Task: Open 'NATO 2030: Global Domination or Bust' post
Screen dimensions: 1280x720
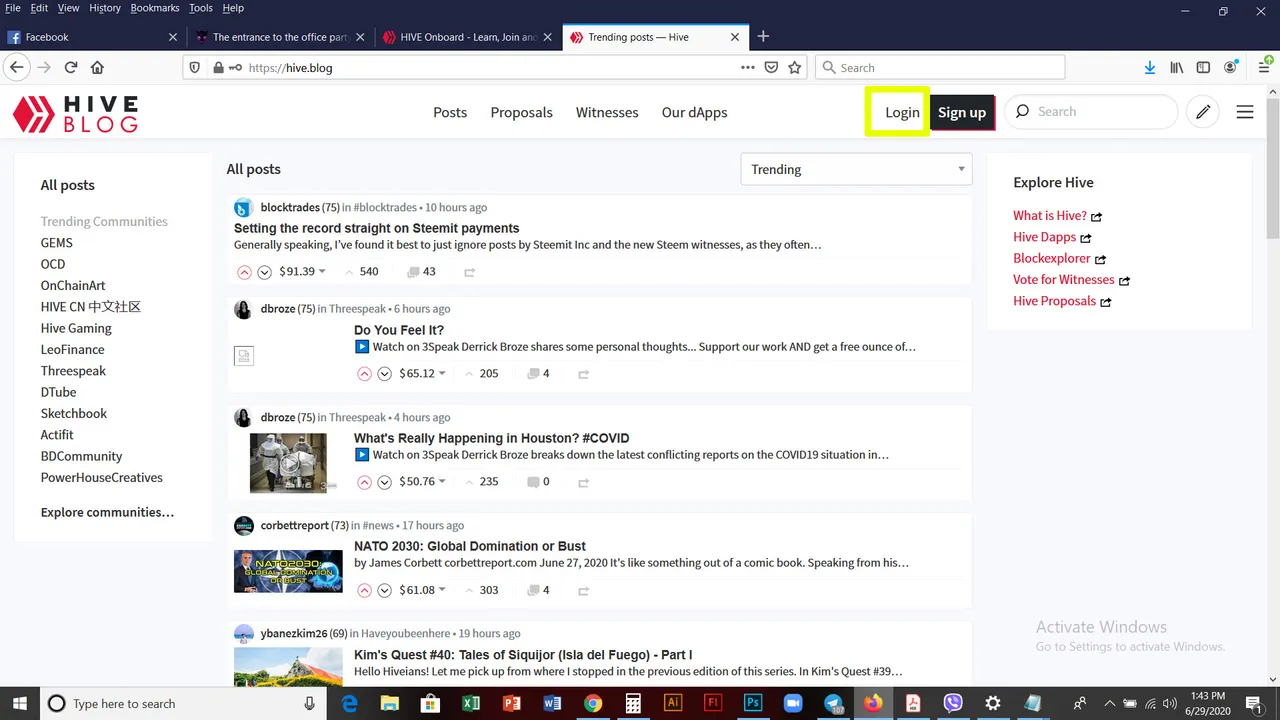Action: (470, 546)
